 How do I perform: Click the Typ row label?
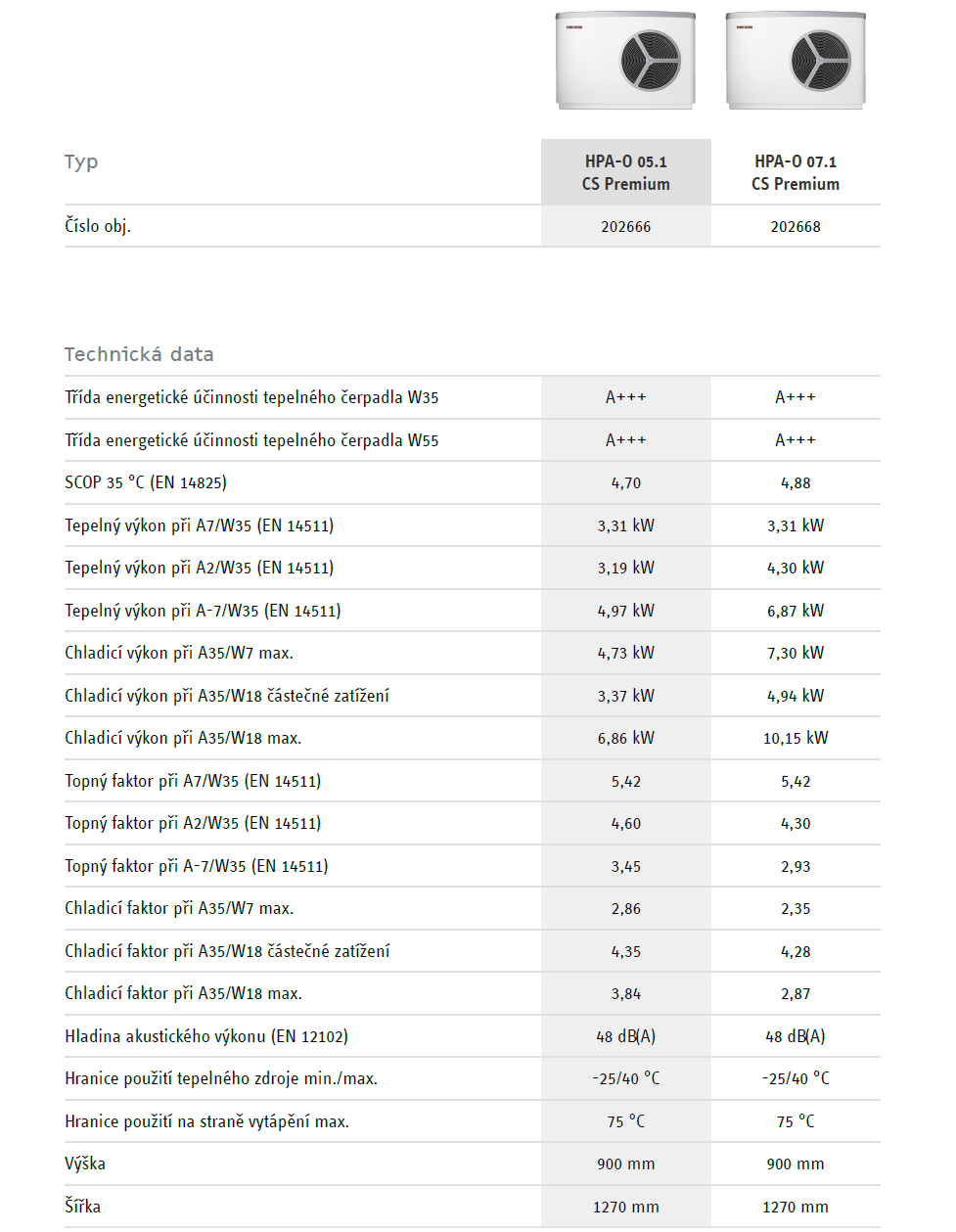pos(81,161)
